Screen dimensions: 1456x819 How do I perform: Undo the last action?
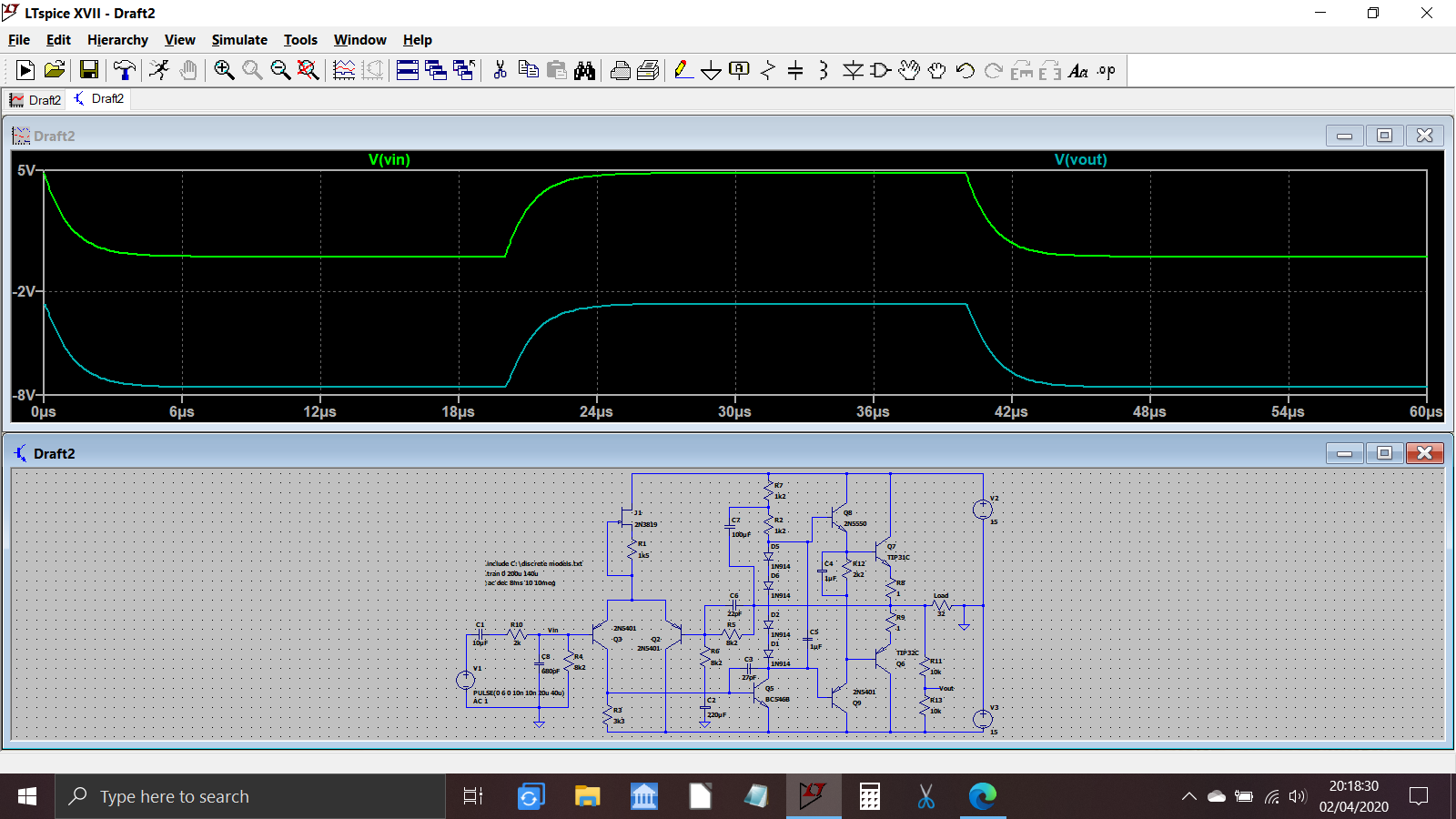coord(965,70)
